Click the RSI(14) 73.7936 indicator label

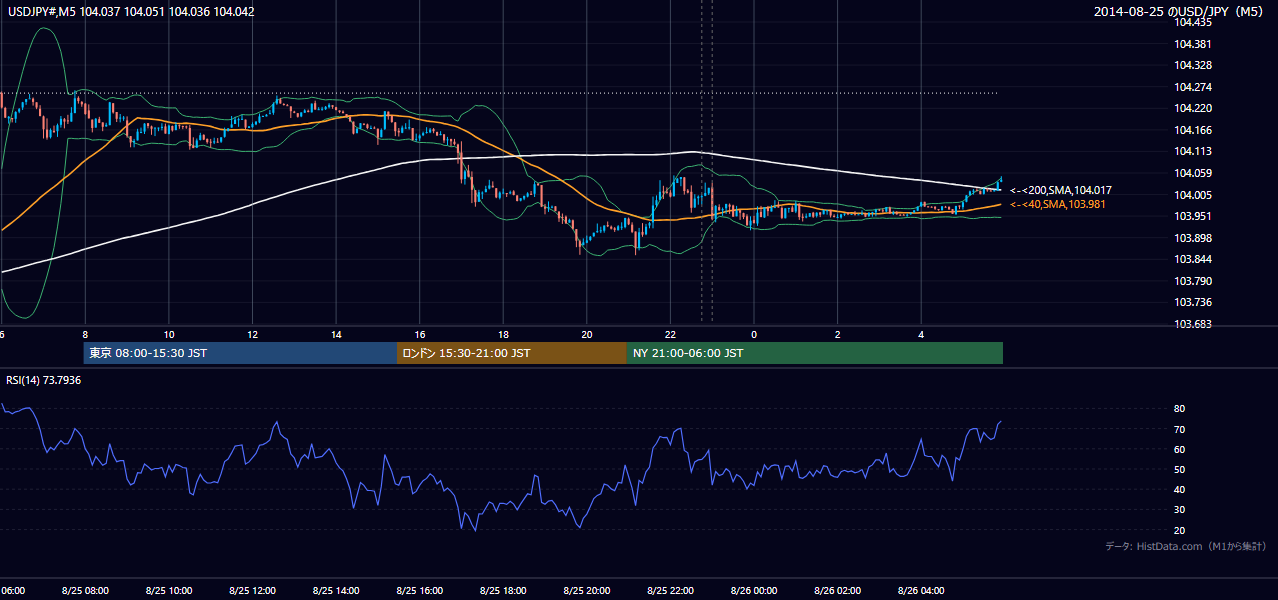click(x=44, y=380)
